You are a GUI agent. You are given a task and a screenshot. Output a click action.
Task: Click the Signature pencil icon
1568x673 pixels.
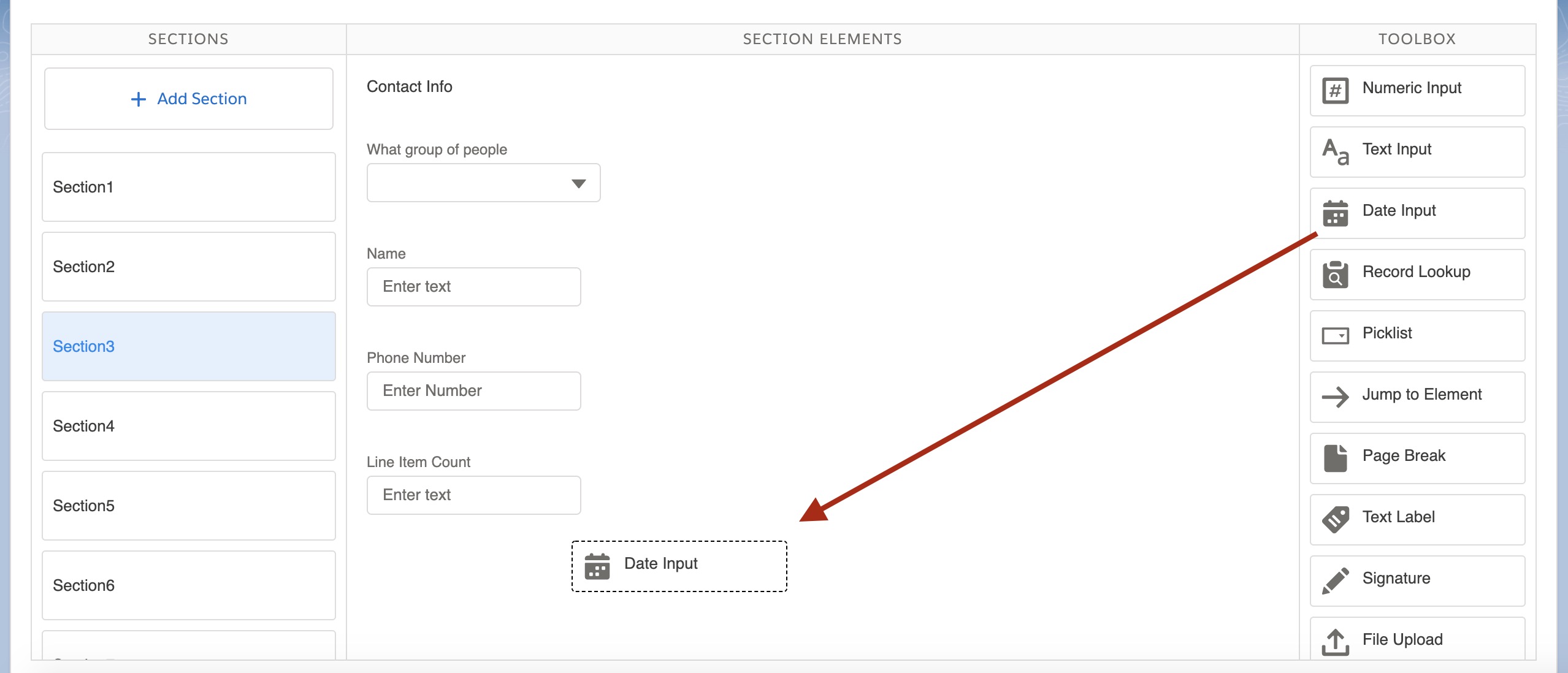[x=1335, y=580]
